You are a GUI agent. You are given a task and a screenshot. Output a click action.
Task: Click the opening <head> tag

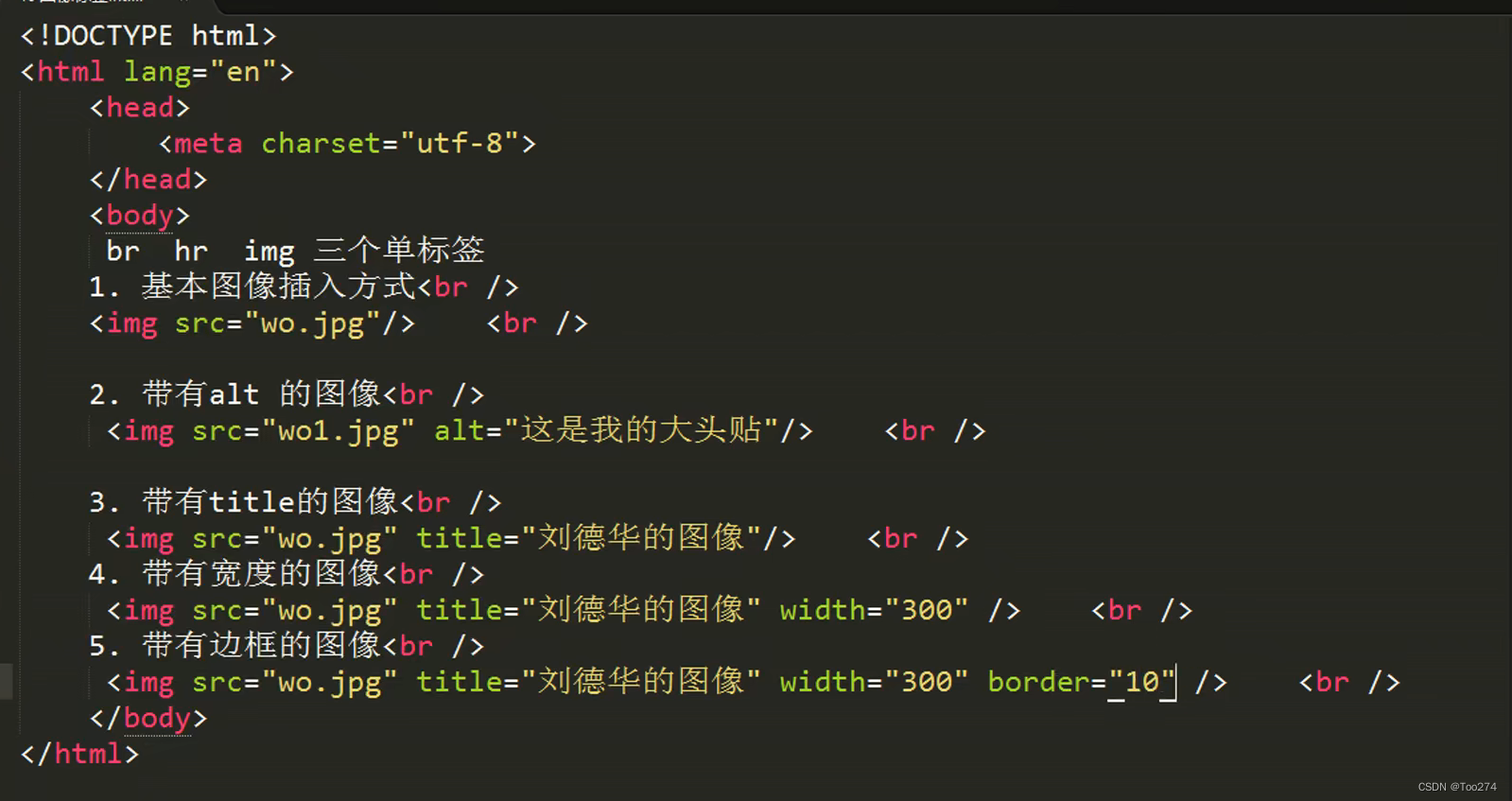[140, 108]
